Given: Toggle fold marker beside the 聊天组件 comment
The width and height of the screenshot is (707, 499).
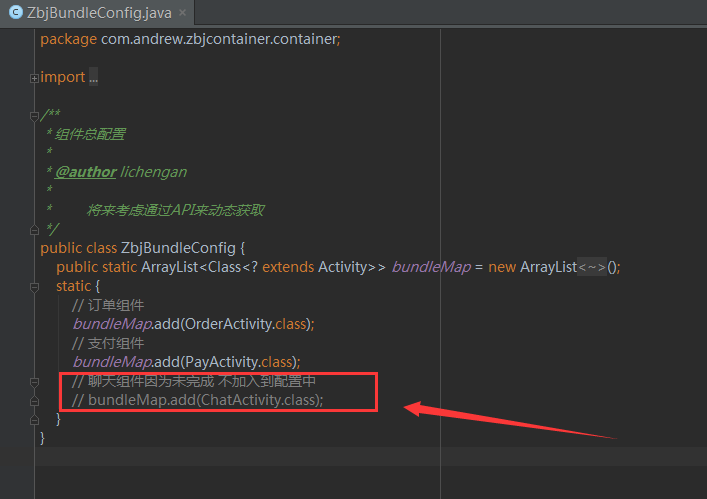Looking at the screenshot, I should pyautogui.click(x=34, y=382).
